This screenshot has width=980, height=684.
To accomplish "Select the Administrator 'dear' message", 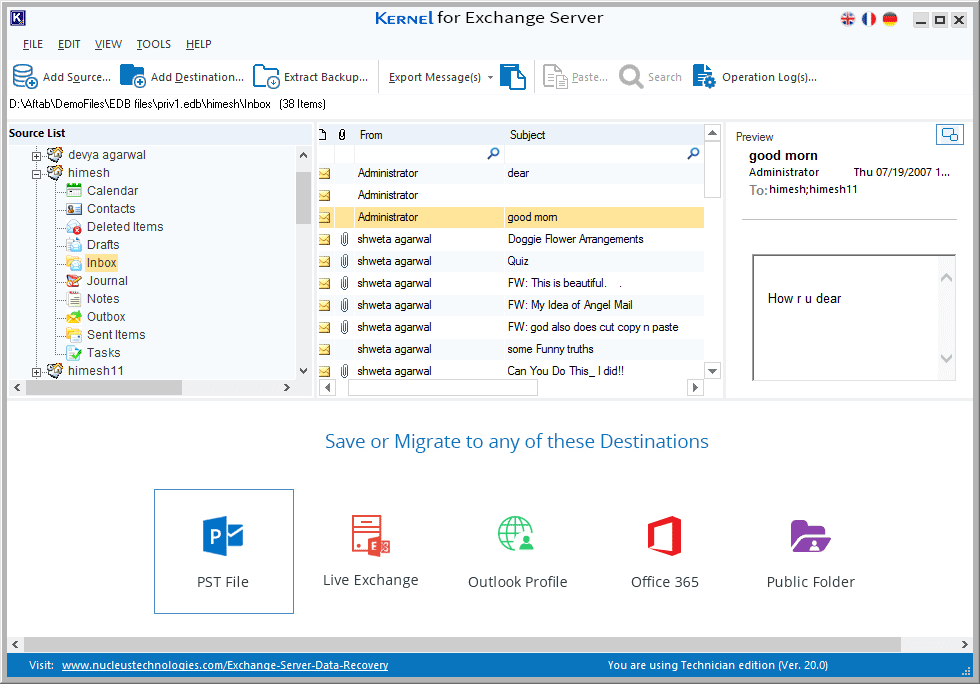I will [511, 173].
